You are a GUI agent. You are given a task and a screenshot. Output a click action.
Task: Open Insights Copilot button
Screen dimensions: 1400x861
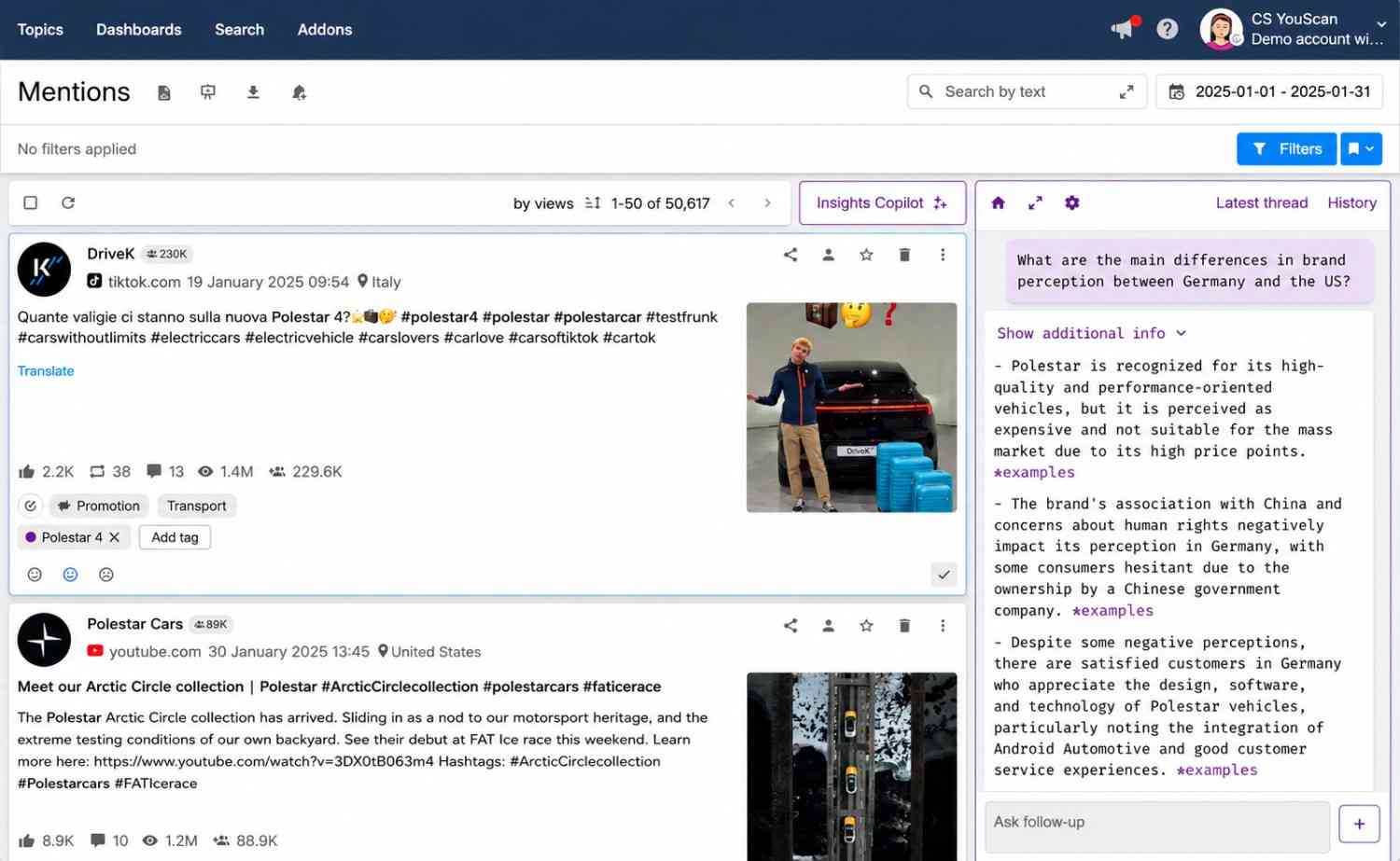click(x=882, y=202)
